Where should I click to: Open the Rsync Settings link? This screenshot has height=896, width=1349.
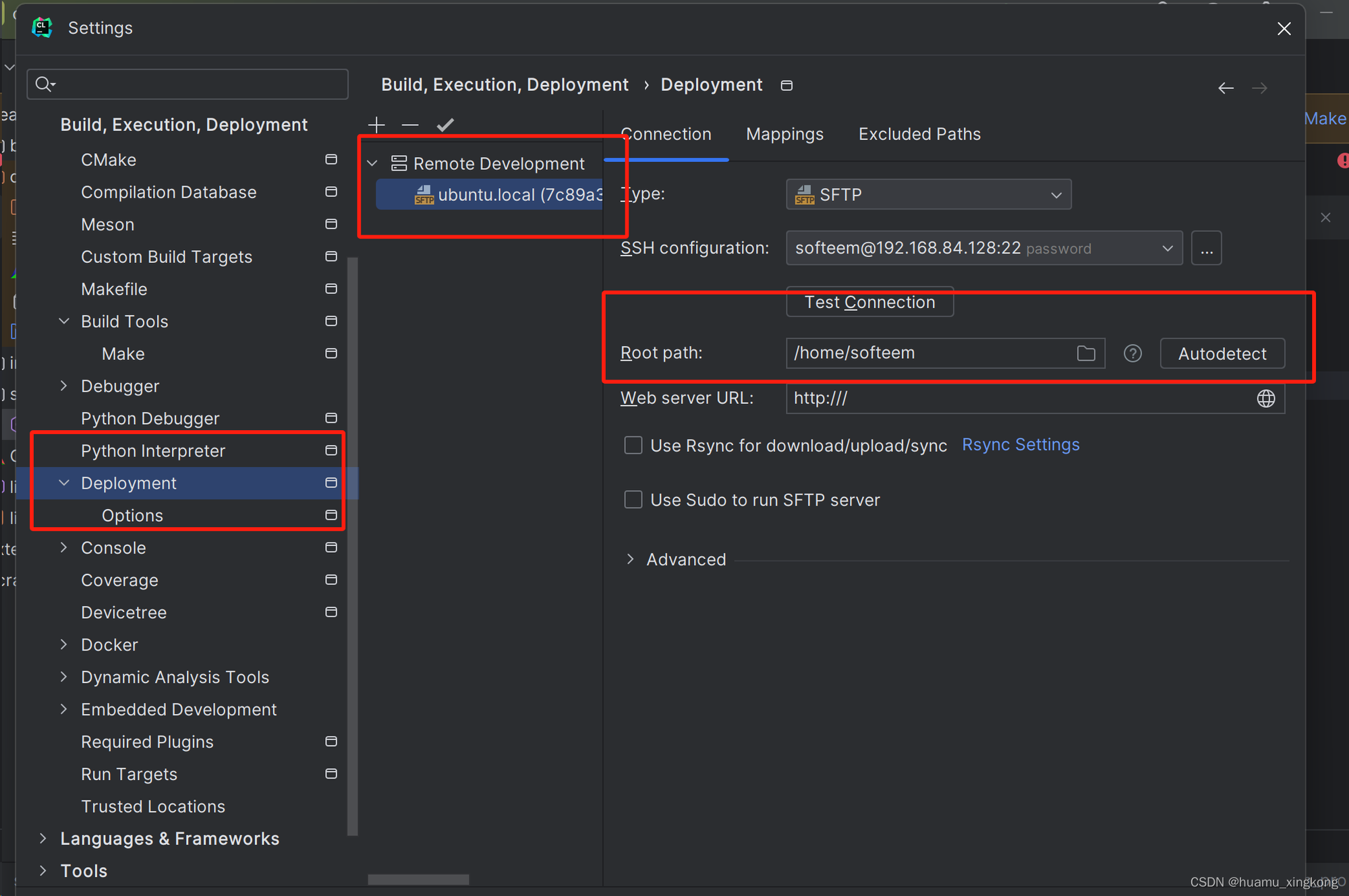pos(1021,445)
